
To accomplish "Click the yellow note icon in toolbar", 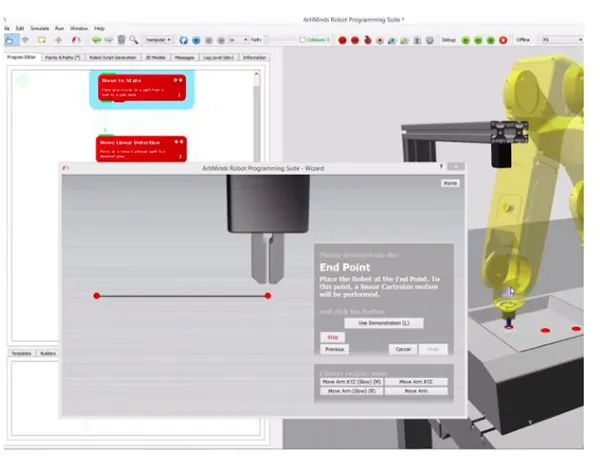I will point(42,40).
